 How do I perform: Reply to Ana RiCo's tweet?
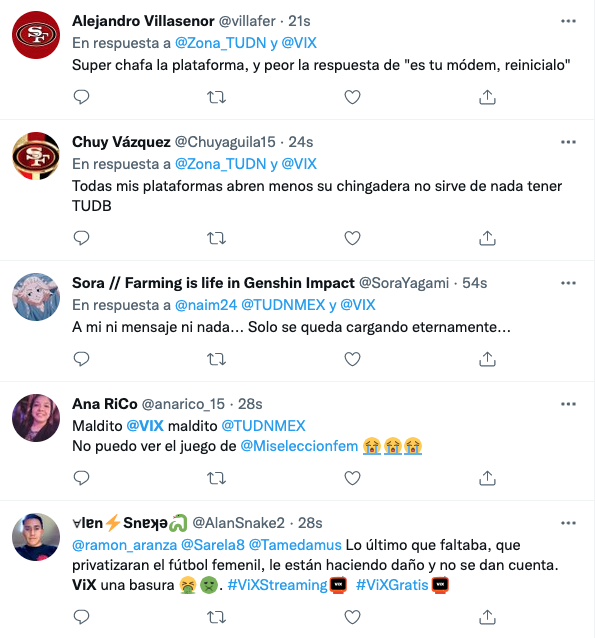click(81, 478)
